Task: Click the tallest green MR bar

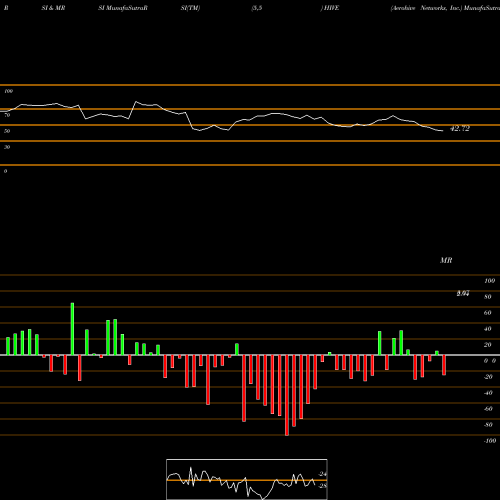Action: click(x=72, y=329)
